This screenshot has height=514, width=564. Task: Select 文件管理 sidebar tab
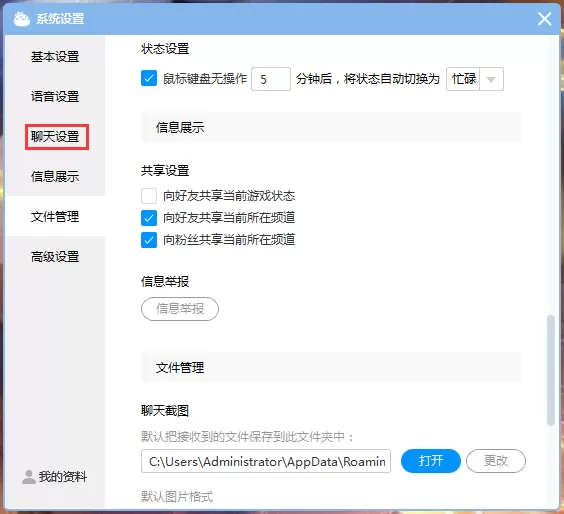tap(55, 217)
